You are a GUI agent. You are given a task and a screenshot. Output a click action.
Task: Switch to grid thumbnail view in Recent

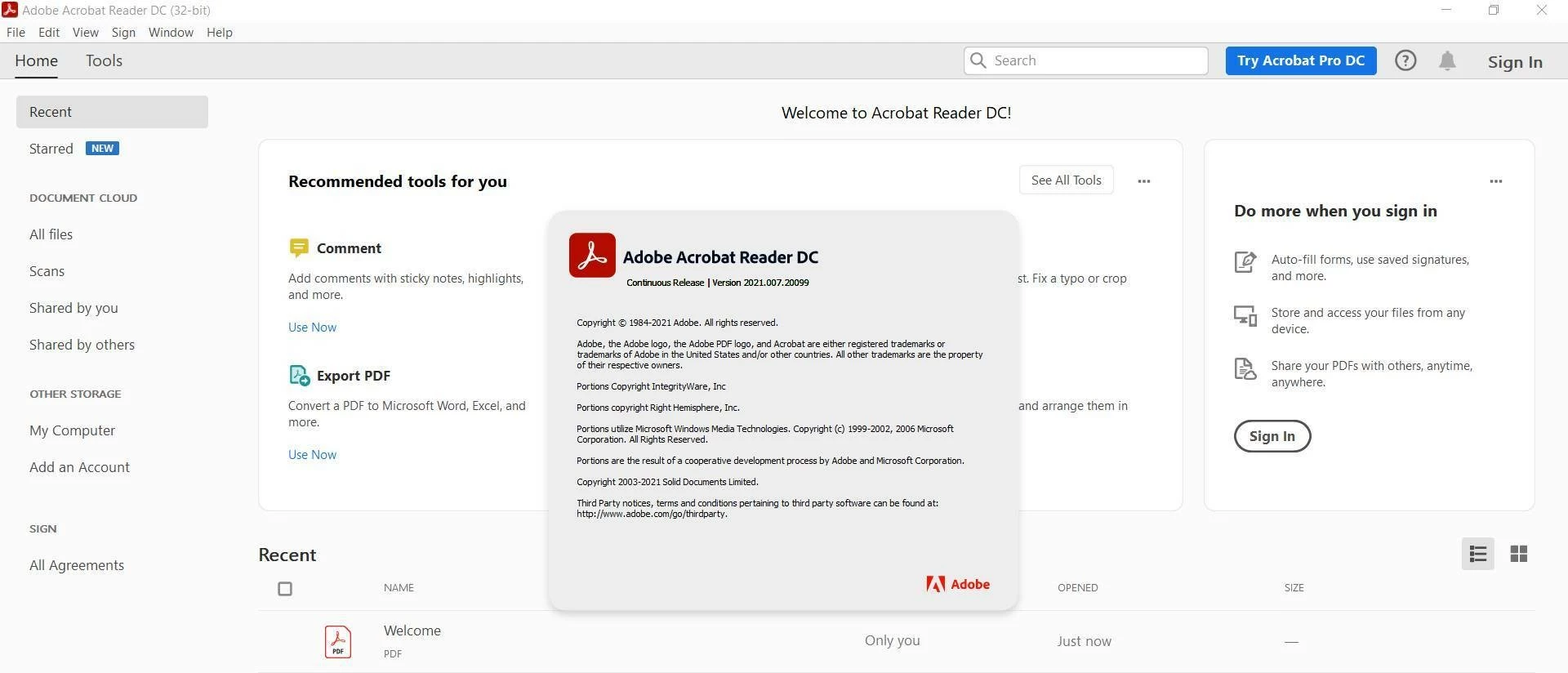(x=1519, y=555)
